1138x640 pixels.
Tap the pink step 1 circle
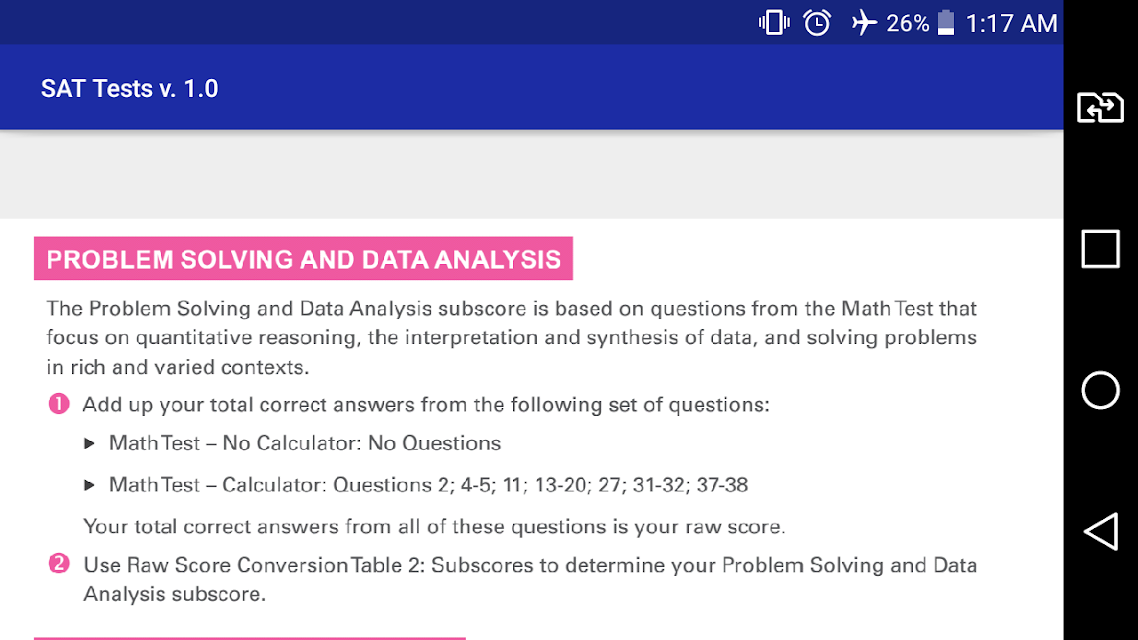point(59,403)
